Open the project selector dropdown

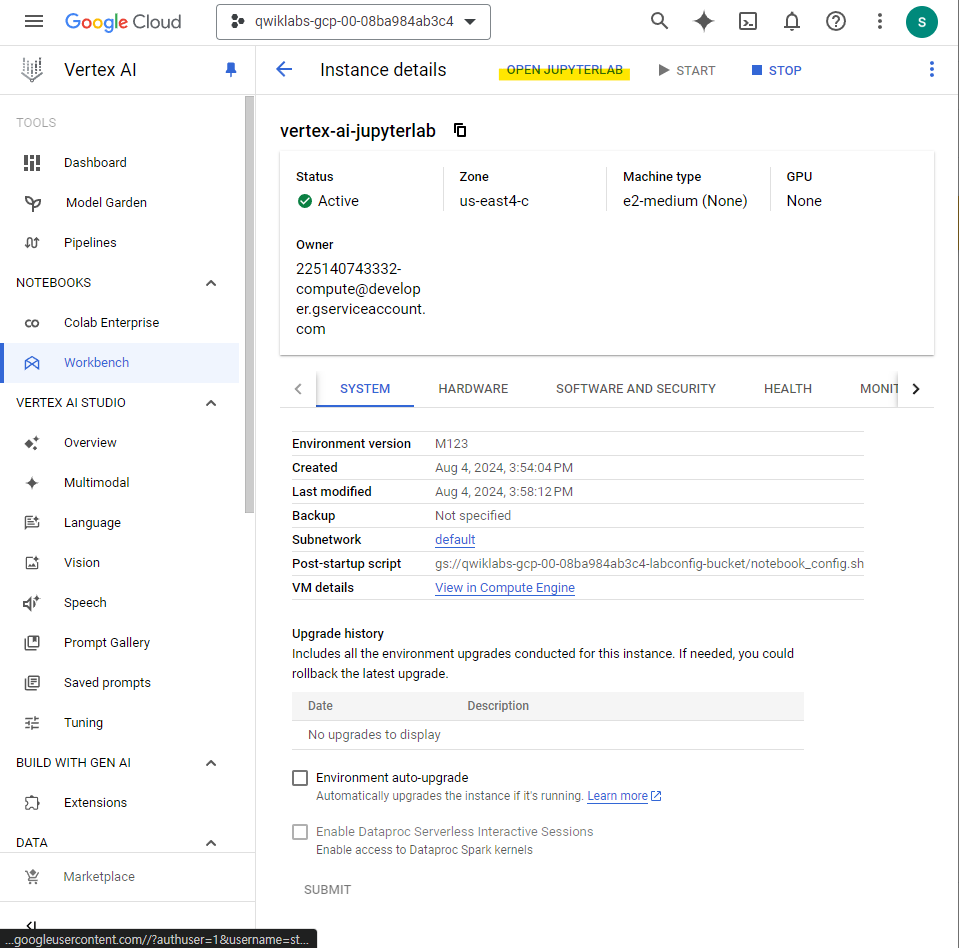pyautogui.click(x=353, y=22)
